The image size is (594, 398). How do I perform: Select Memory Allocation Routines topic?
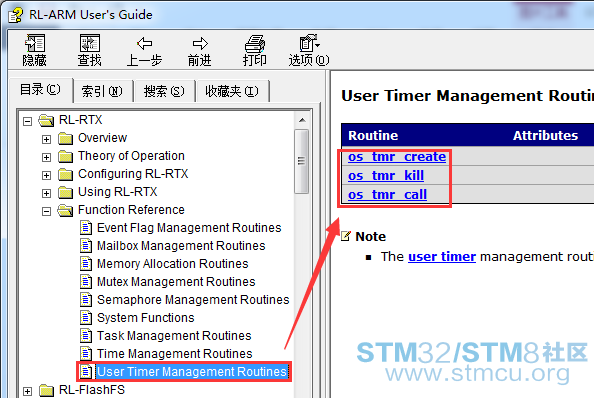coord(172,264)
